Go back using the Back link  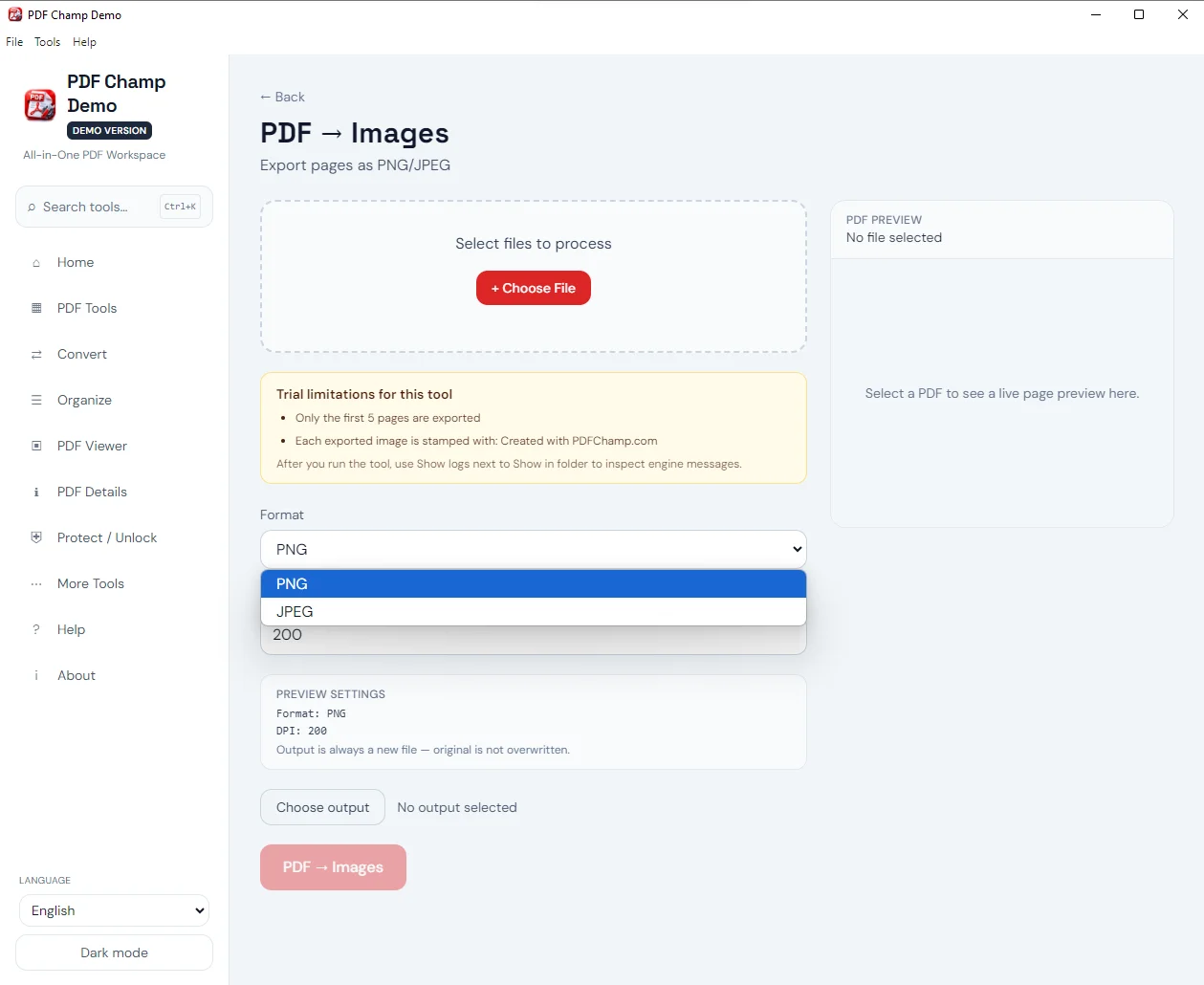tap(282, 97)
